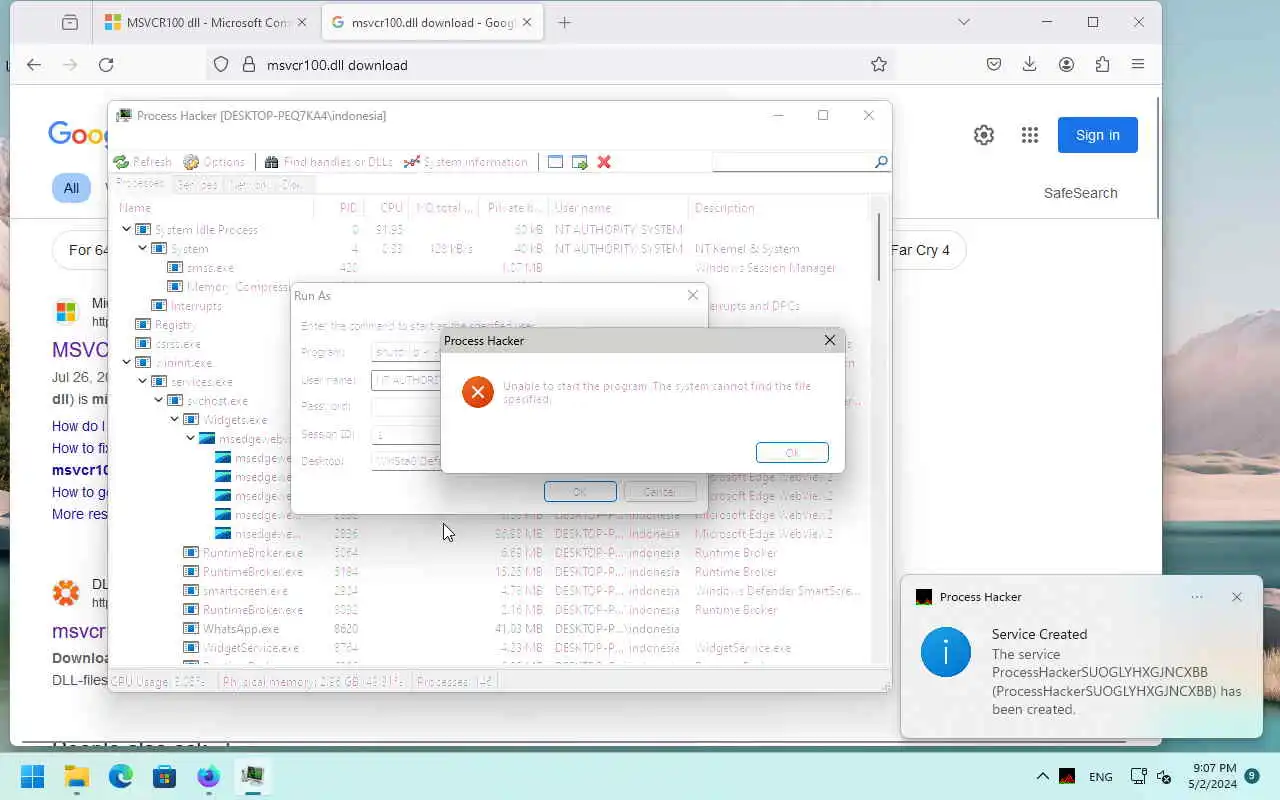The height and width of the screenshot is (800, 1280).
Task: Show hidden icons in the system tray
Action: pyautogui.click(x=1042, y=776)
